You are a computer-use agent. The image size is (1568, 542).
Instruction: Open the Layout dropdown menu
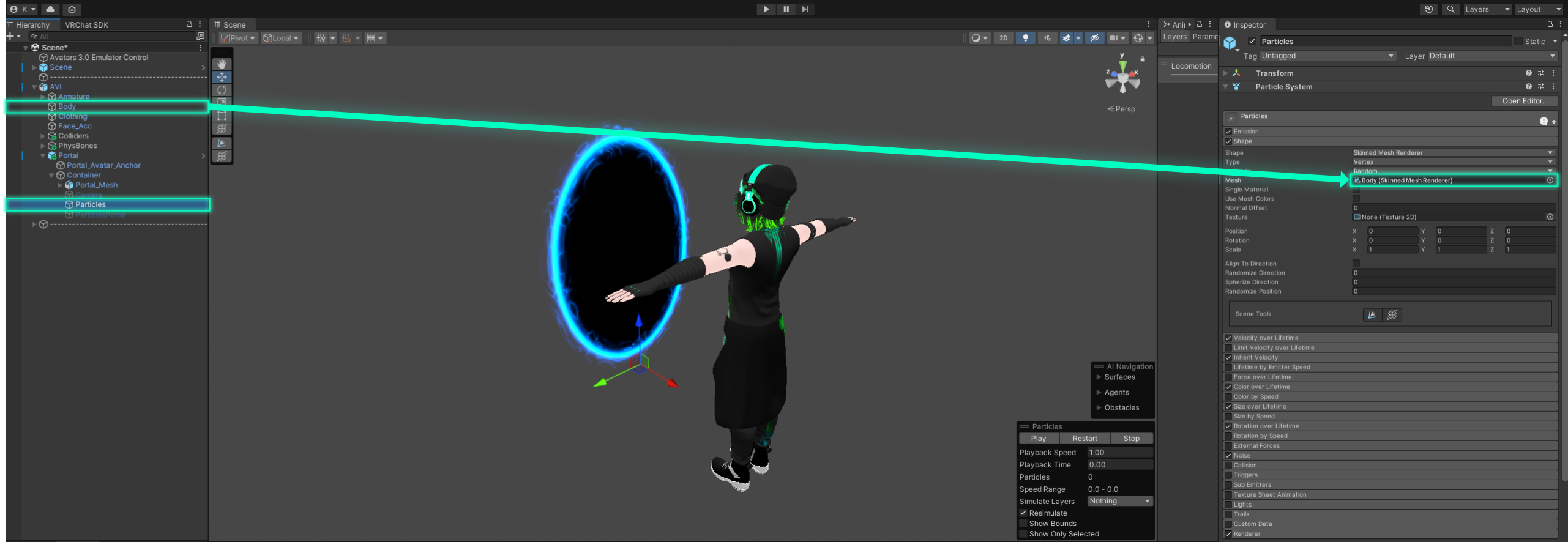coord(1539,9)
